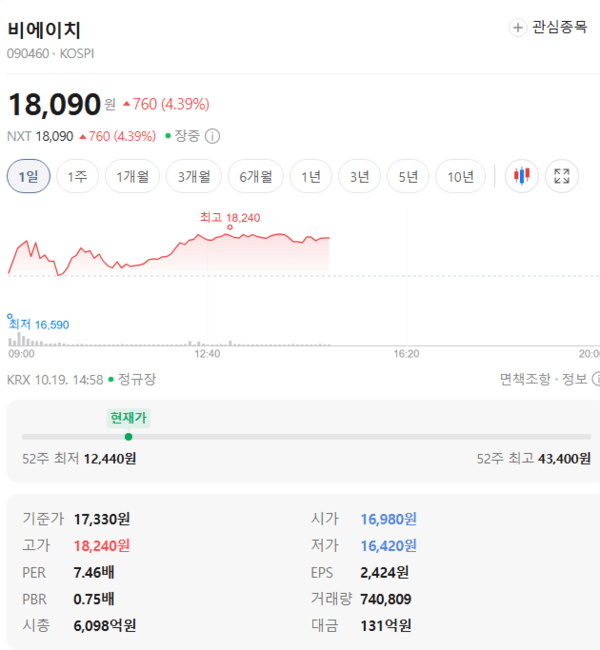600x650 pixels.
Task: Switch chart to candlestick view
Action: coord(522,176)
